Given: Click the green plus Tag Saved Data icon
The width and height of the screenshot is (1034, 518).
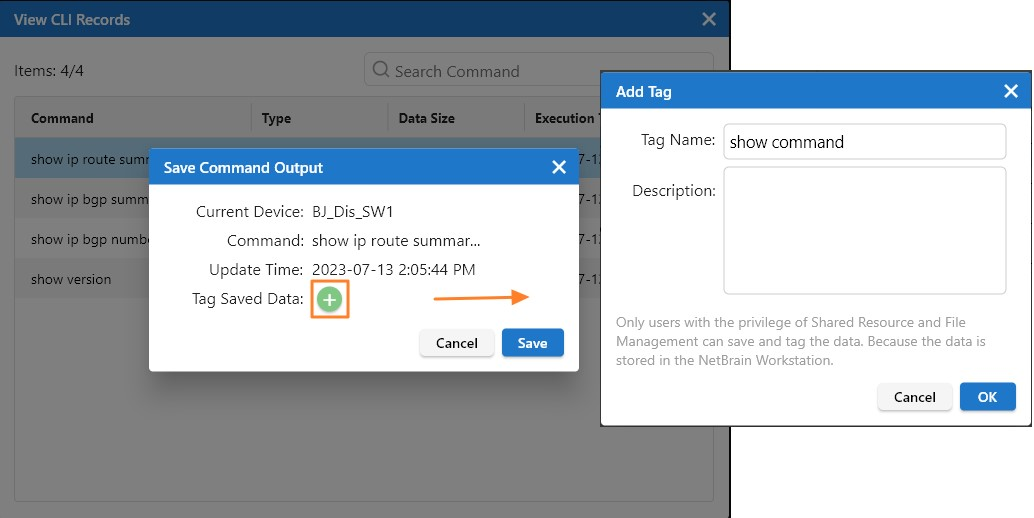Looking at the screenshot, I should click(x=330, y=299).
